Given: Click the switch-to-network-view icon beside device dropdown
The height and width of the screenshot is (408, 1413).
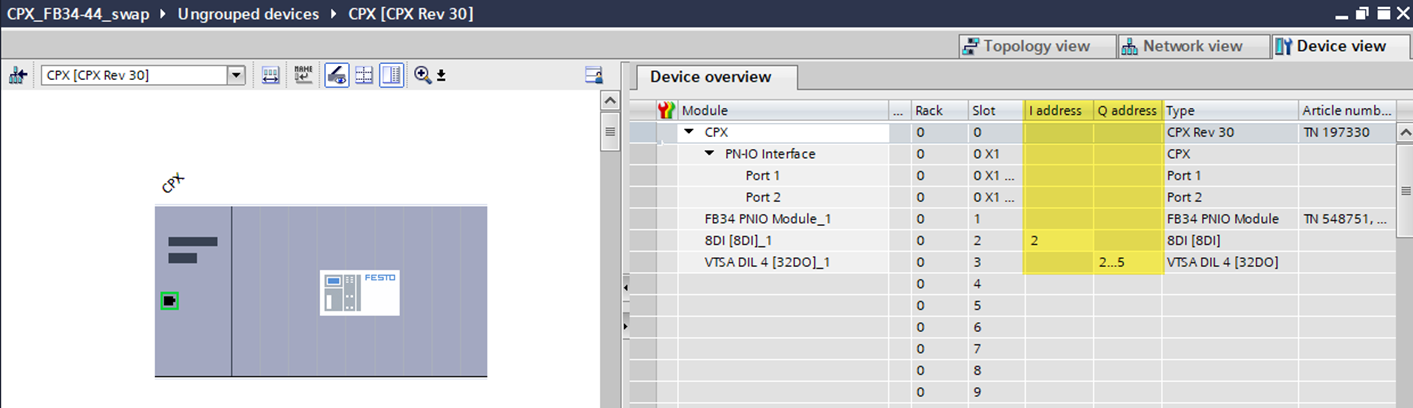Looking at the screenshot, I should click(x=17, y=75).
